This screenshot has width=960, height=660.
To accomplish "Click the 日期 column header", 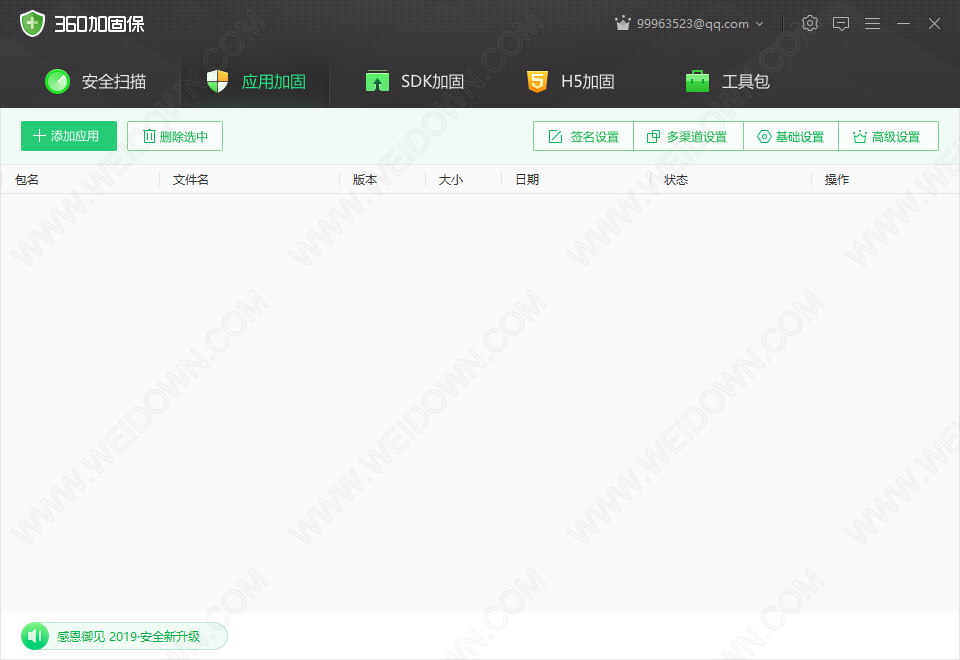I will pos(527,179).
